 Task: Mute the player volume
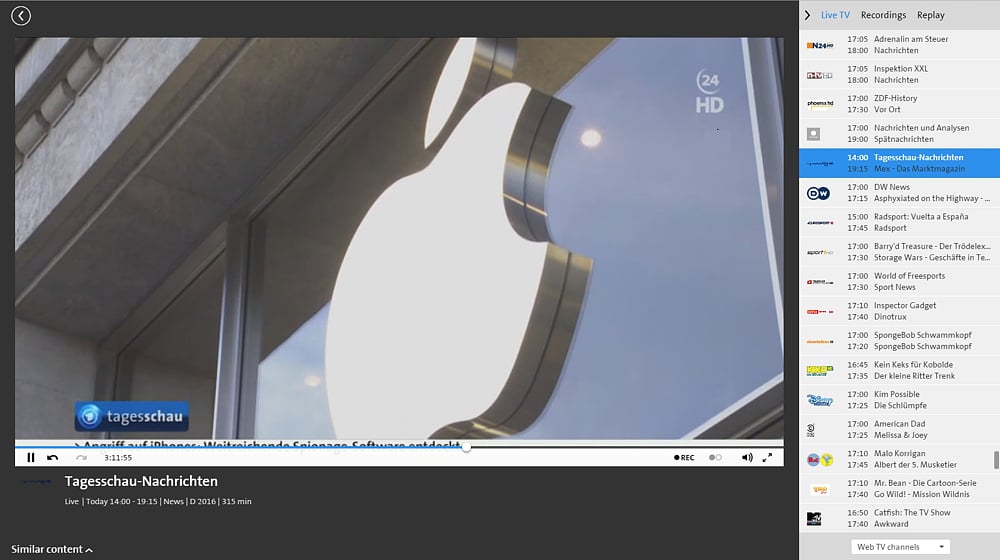(x=747, y=457)
